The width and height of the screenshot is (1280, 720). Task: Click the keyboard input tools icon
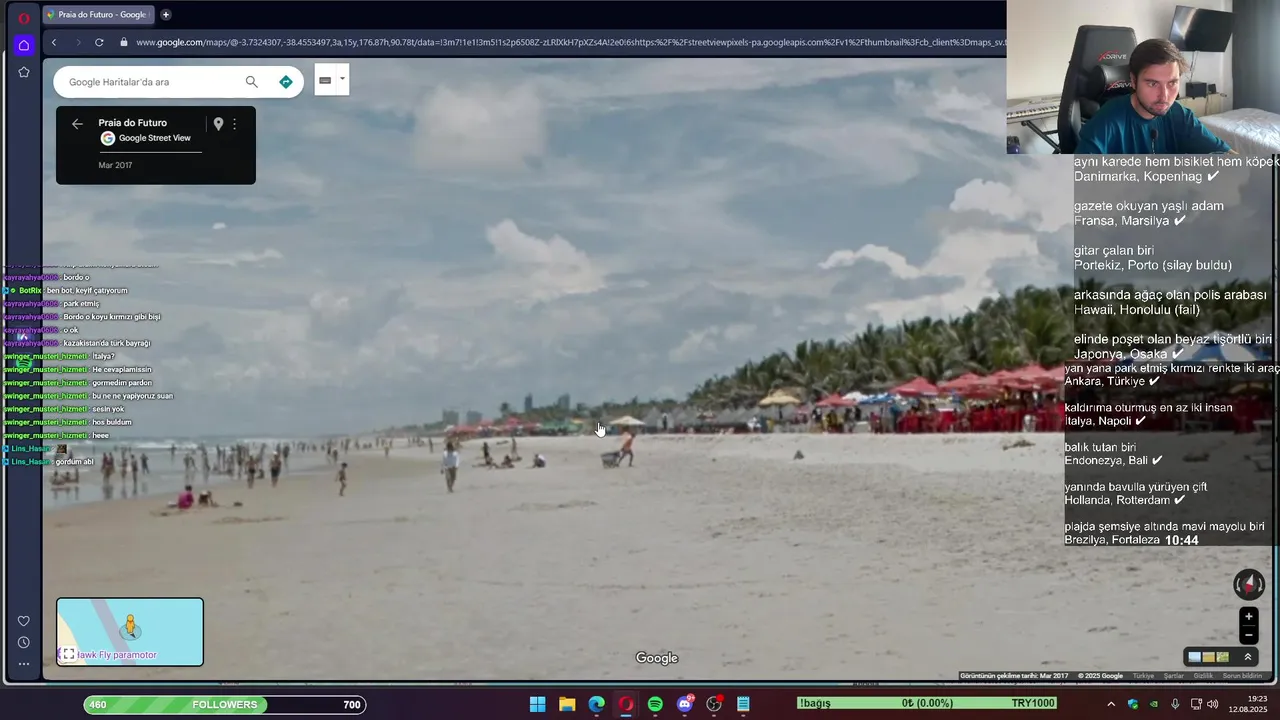click(325, 80)
